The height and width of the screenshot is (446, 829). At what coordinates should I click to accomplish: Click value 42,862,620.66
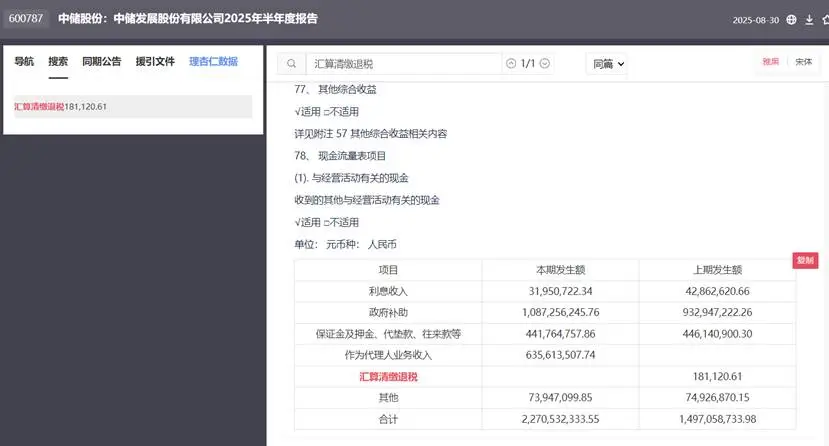[717, 291]
